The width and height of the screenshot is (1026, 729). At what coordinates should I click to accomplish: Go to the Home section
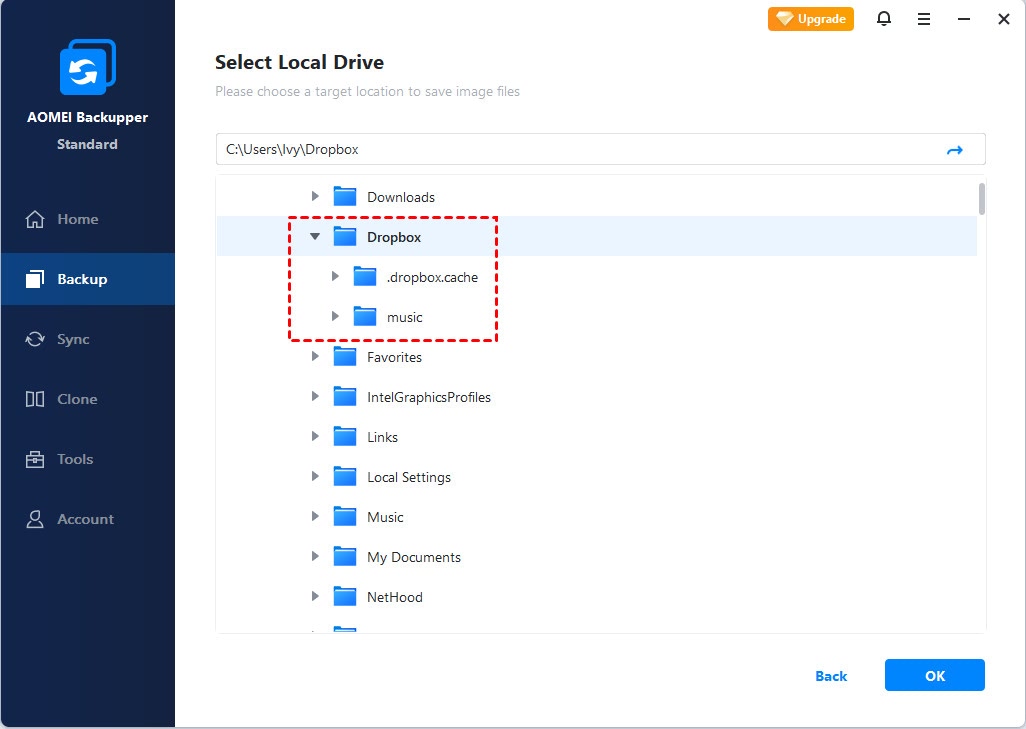(88, 219)
